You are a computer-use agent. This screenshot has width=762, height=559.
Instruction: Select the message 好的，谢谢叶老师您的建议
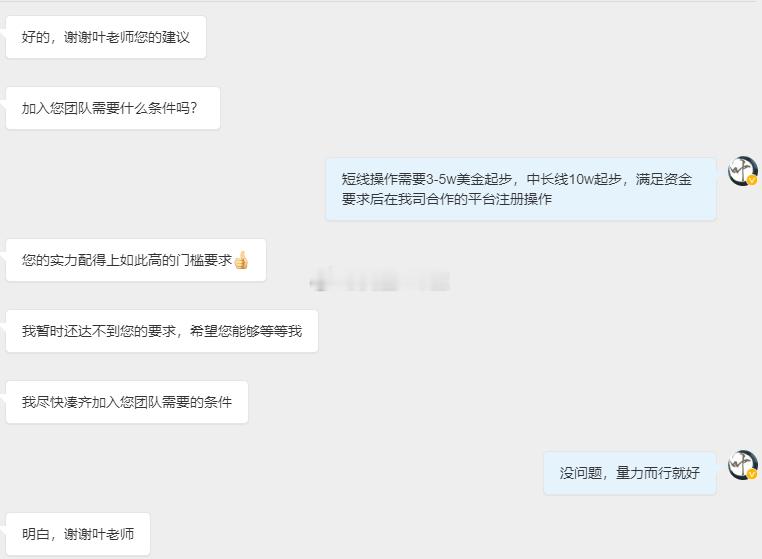pos(106,37)
